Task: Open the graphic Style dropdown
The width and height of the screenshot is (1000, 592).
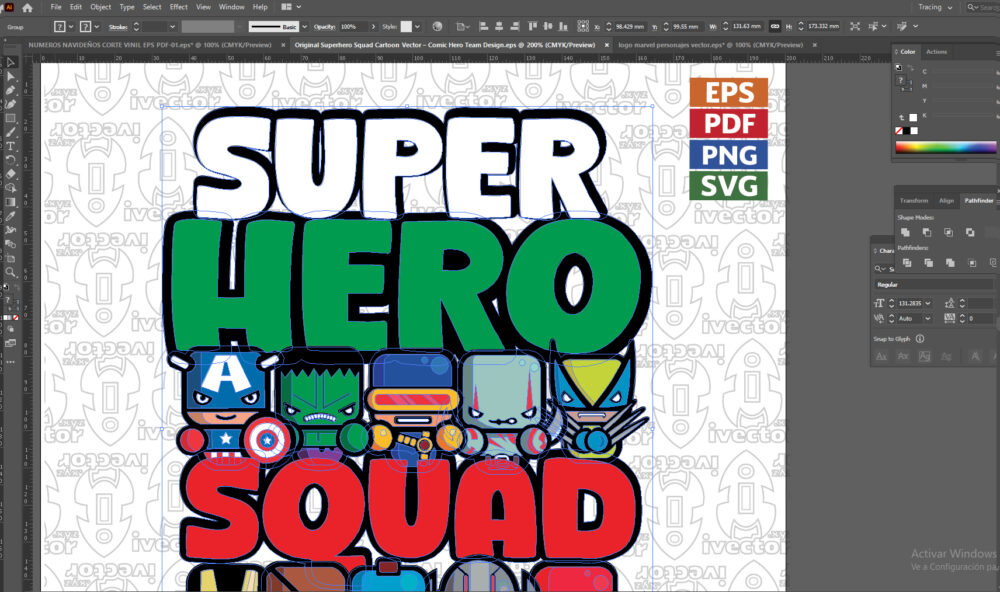Action: 417,27
